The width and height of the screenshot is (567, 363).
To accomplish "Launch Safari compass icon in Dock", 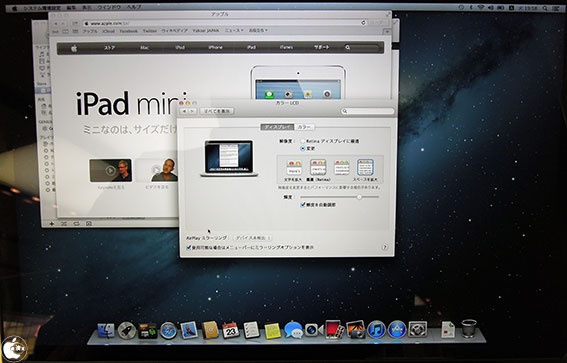I will (169, 330).
